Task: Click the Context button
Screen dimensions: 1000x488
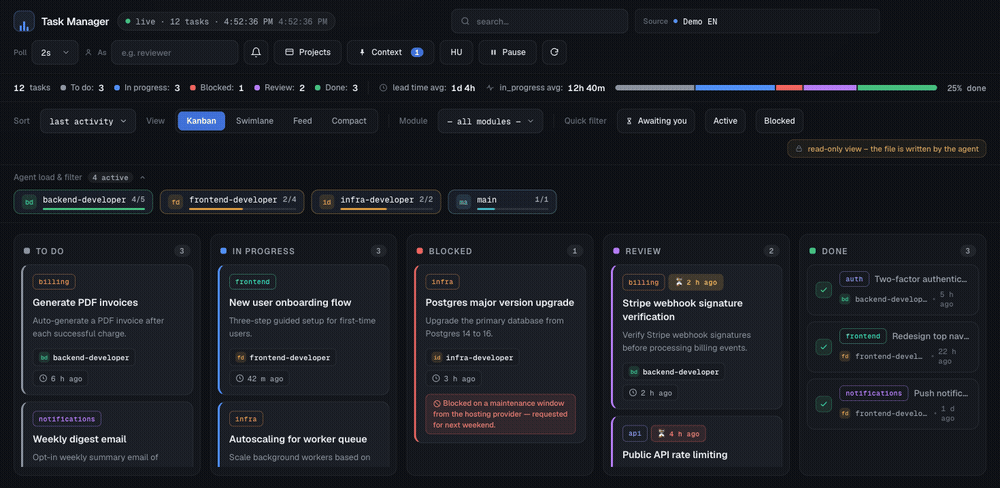Action: (390, 52)
